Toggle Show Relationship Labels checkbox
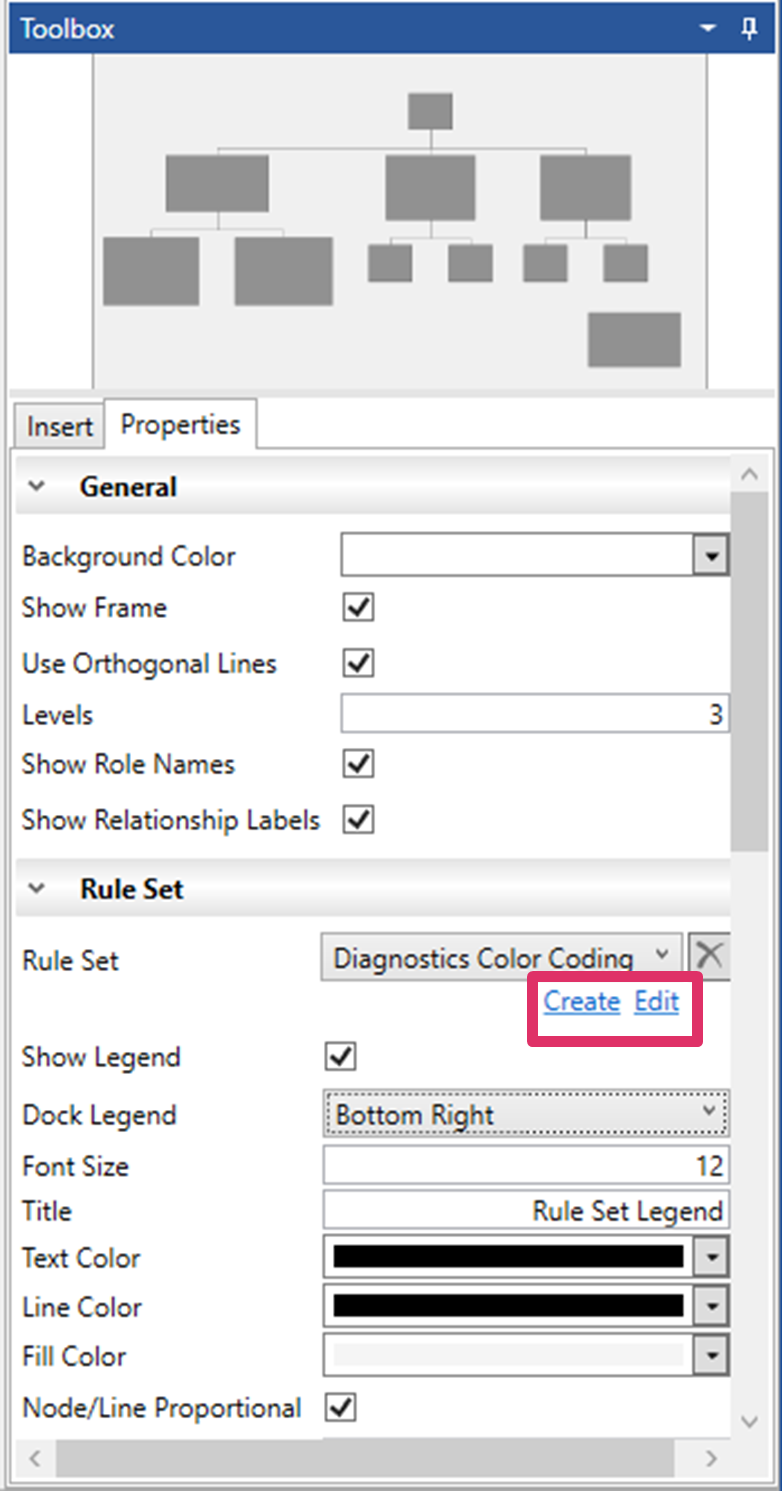Screen dimensions: 782x1491 [x=358, y=820]
